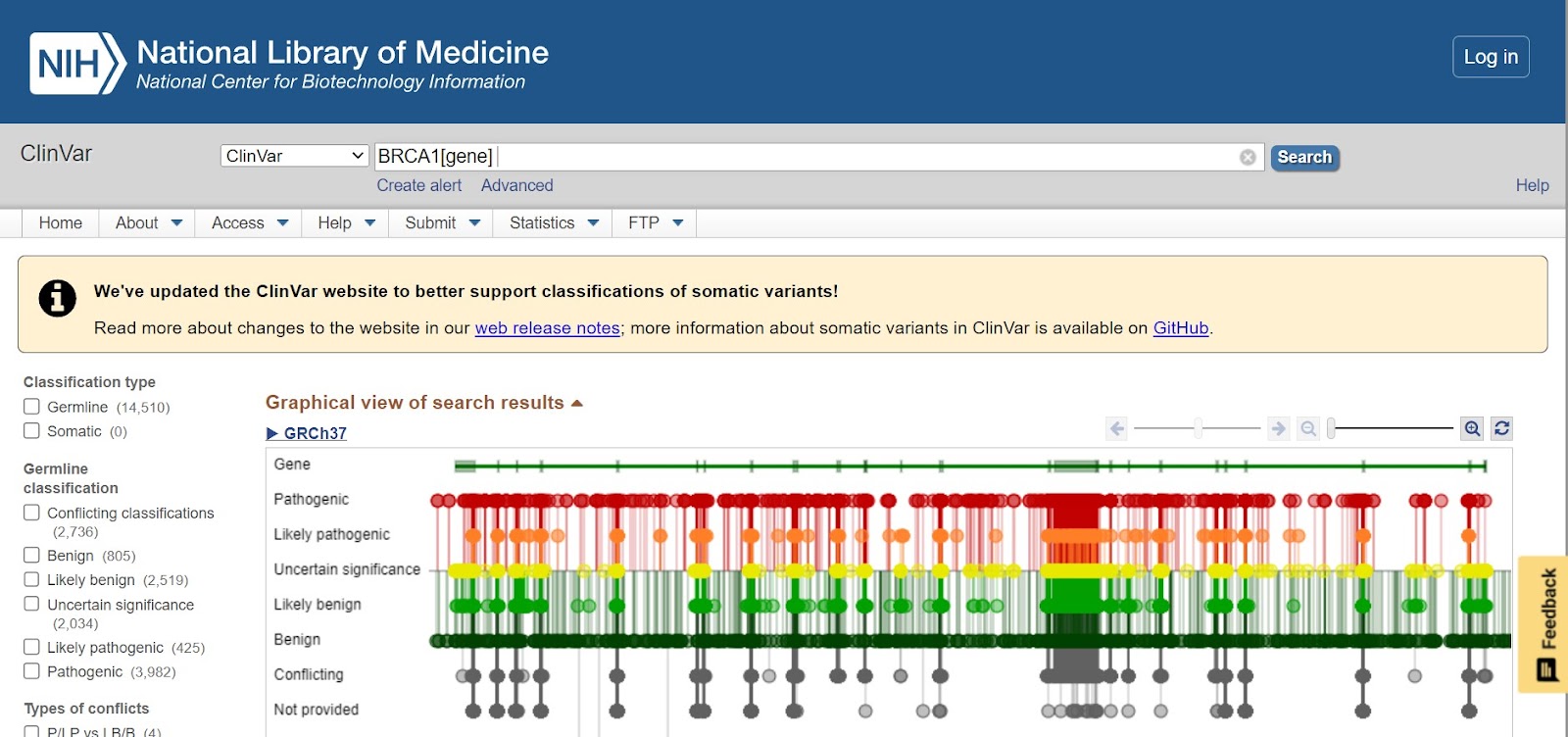Screen dimensions: 1568x737
Task: Click the Search button
Action: point(1304,157)
